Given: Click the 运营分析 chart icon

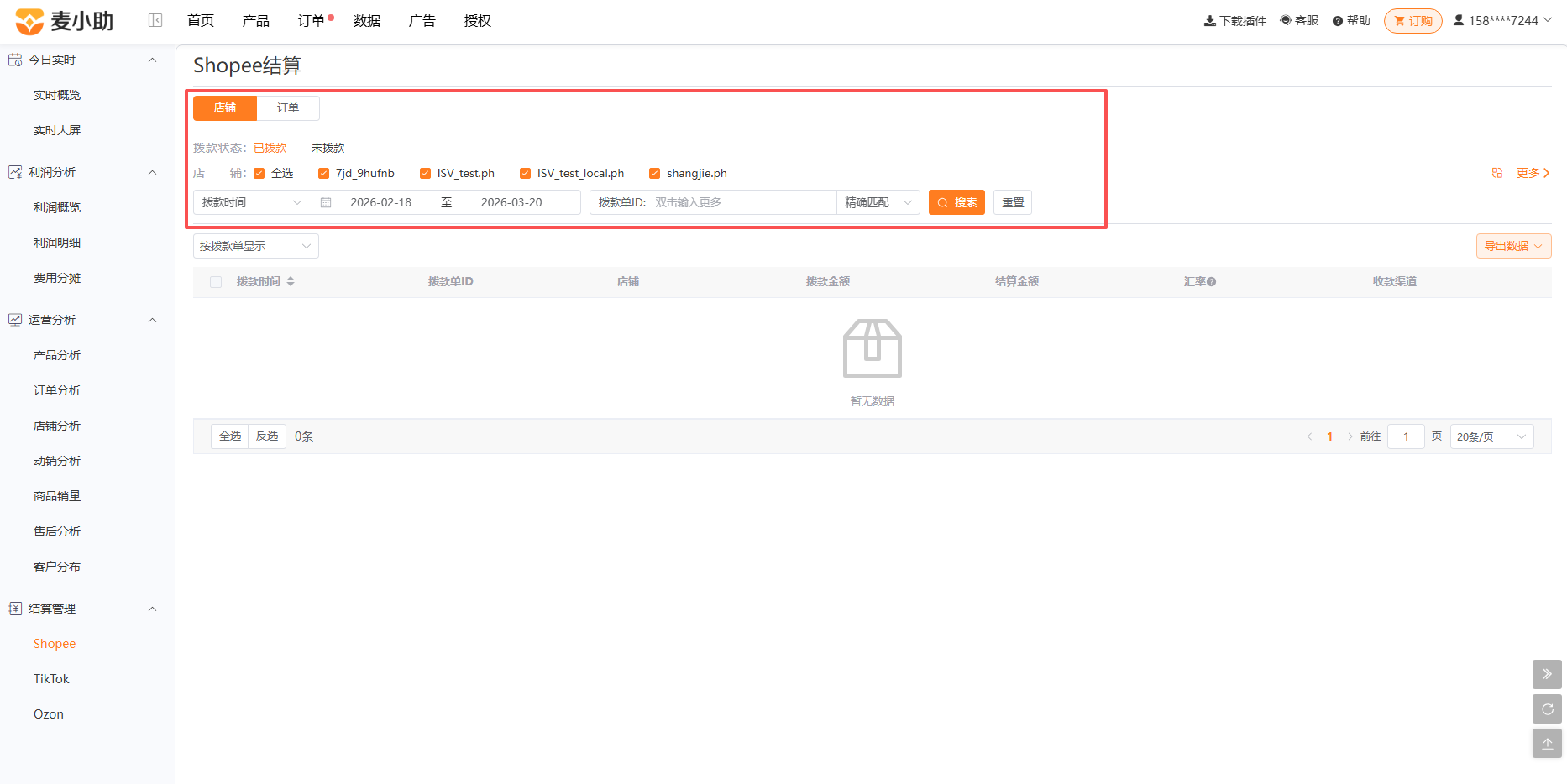Looking at the screenshot, I should (x=15, y=320).
